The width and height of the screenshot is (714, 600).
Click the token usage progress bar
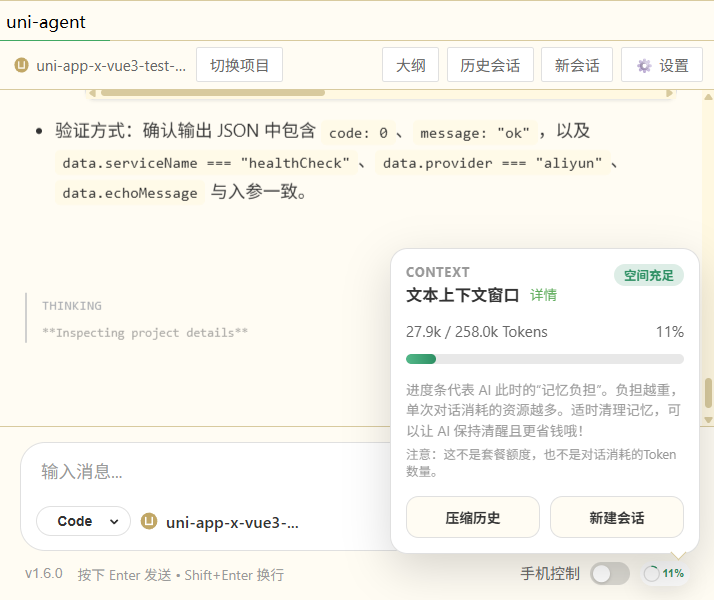coord(544,359)
